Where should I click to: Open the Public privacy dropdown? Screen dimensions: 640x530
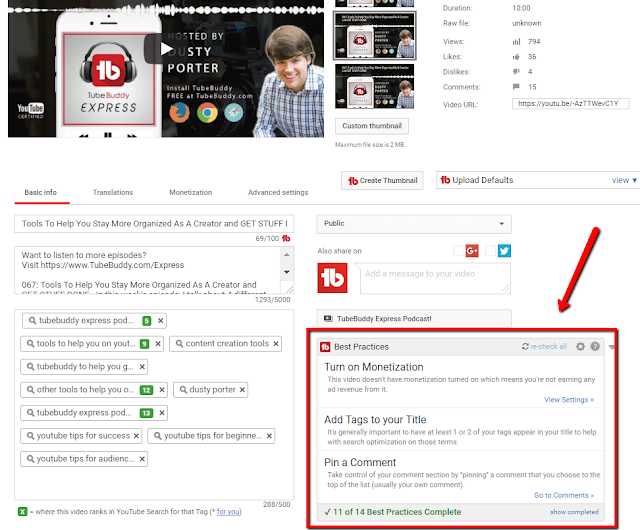pyautogui.click(x=414, y=224)
